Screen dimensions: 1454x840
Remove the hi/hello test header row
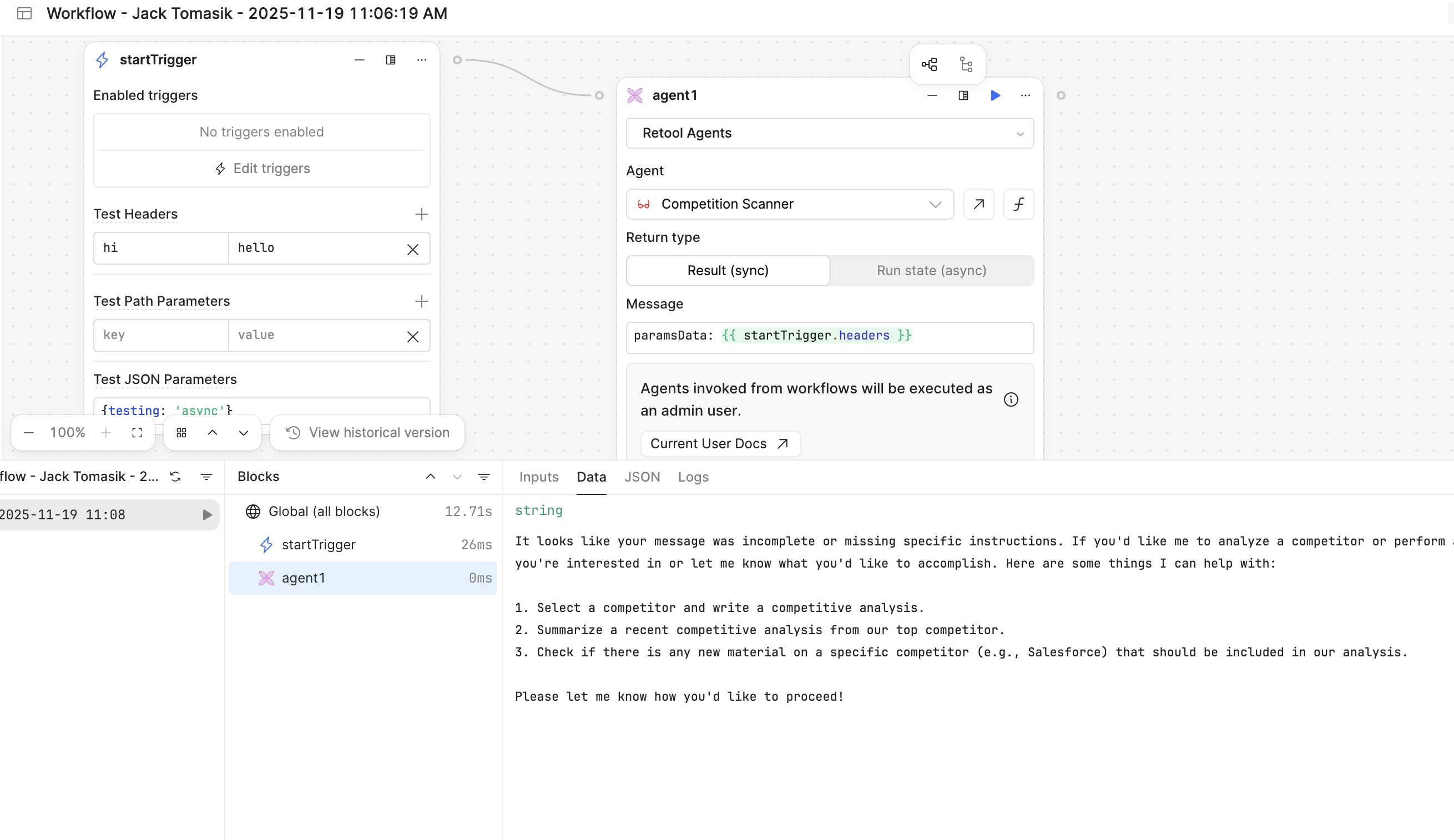point(412,249)
